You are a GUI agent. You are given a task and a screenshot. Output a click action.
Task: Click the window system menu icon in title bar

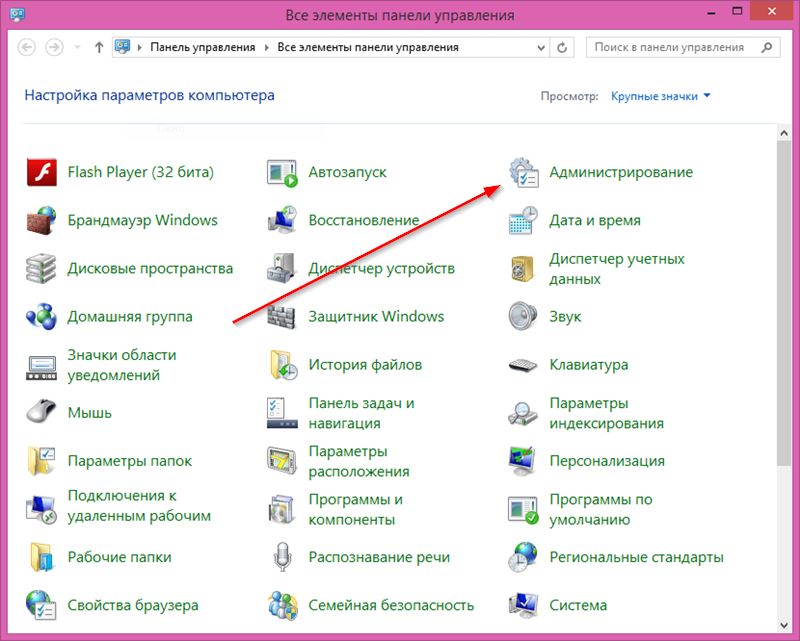17,14
